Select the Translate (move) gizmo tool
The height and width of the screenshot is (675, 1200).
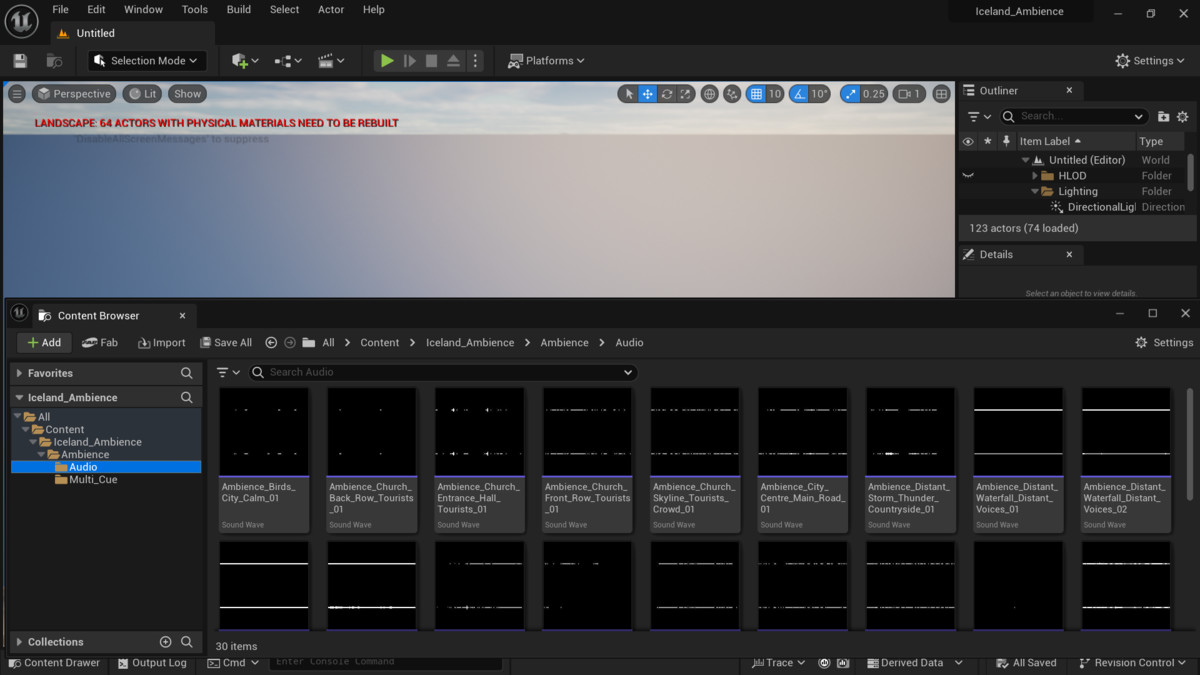point(648,94)
